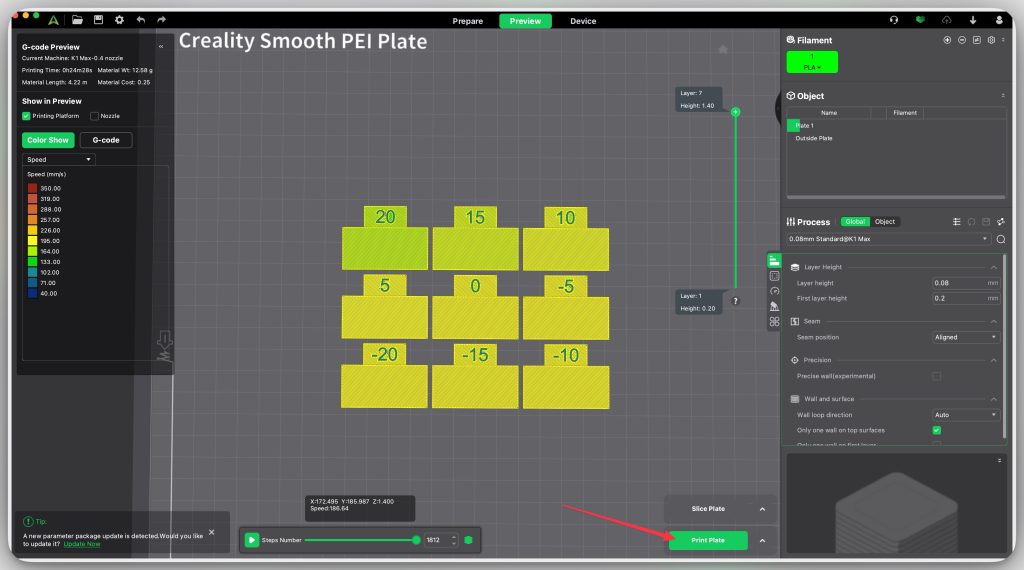Image resolution: width=1024 pixels, height=570 pixels.
Task: Play the steps preview animation
Action: [252, 540]
